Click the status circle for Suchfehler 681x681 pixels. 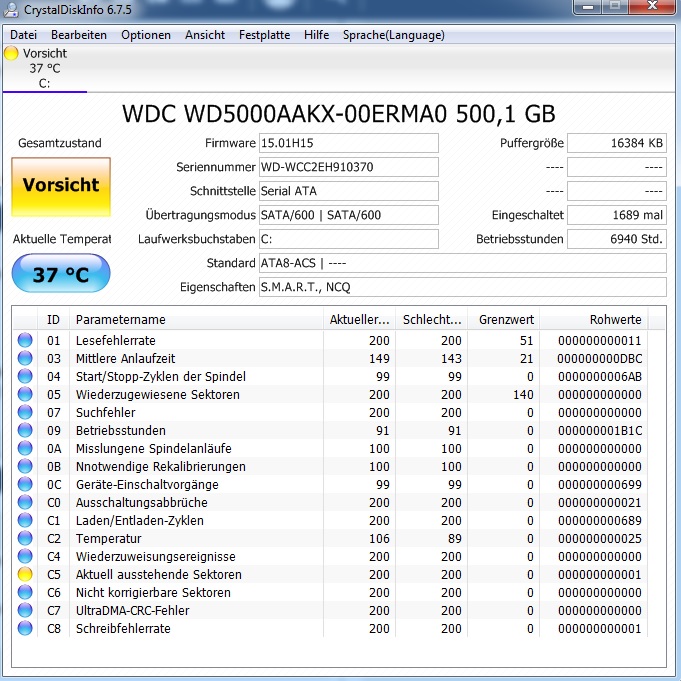tap(25, 412)
